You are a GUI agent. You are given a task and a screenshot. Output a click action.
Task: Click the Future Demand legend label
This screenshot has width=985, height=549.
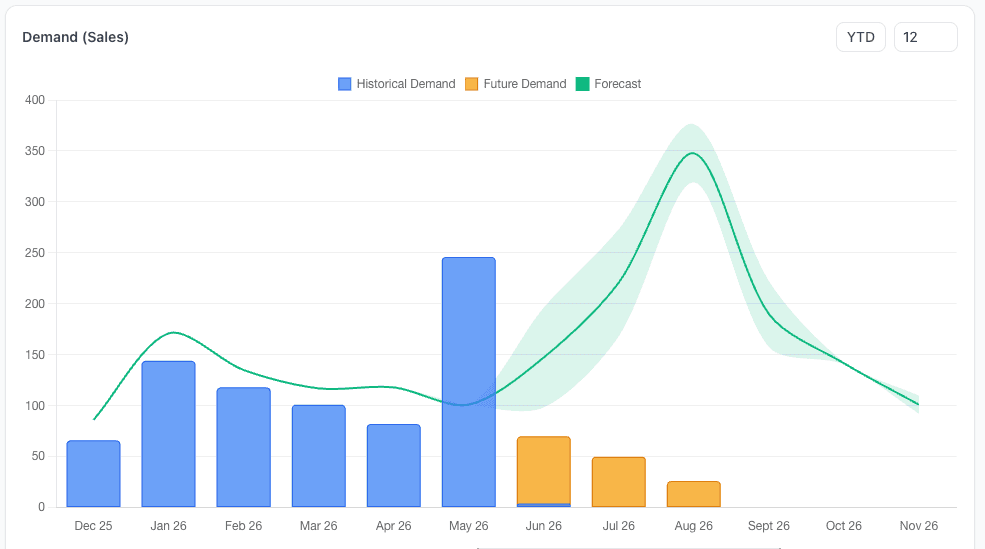(525, 84)
